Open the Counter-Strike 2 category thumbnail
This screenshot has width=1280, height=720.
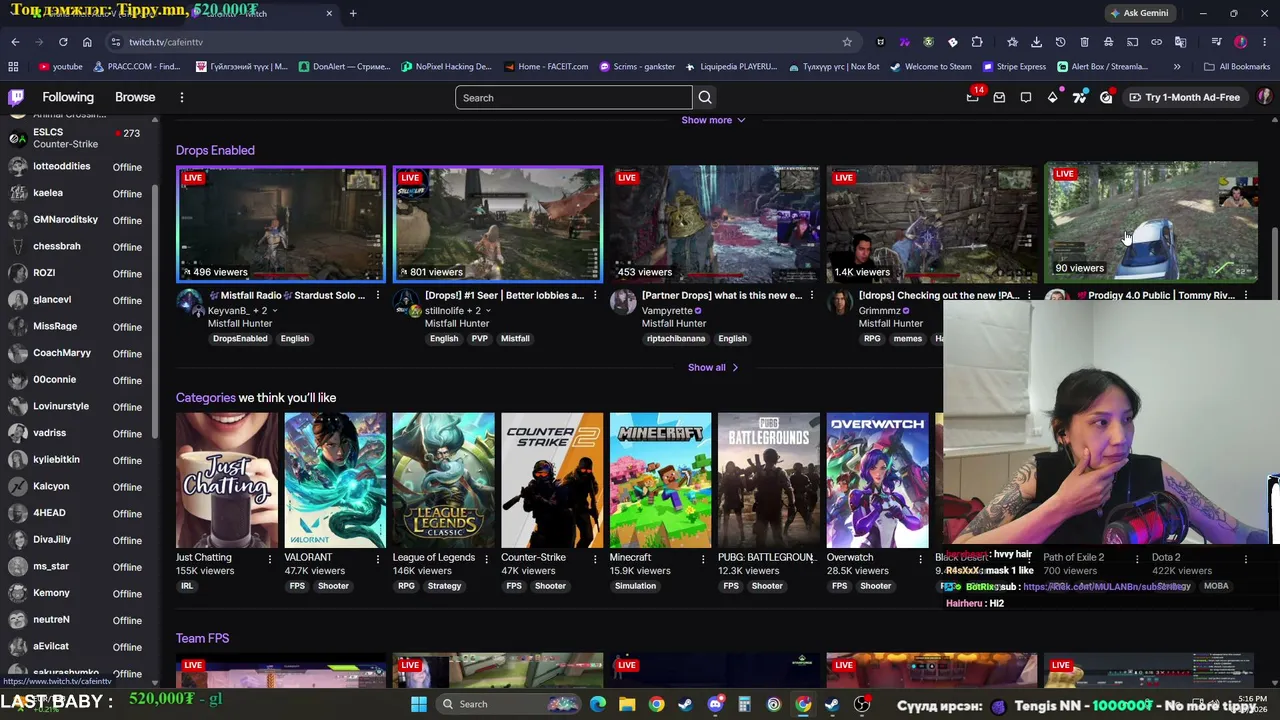[x=552, y=481]
